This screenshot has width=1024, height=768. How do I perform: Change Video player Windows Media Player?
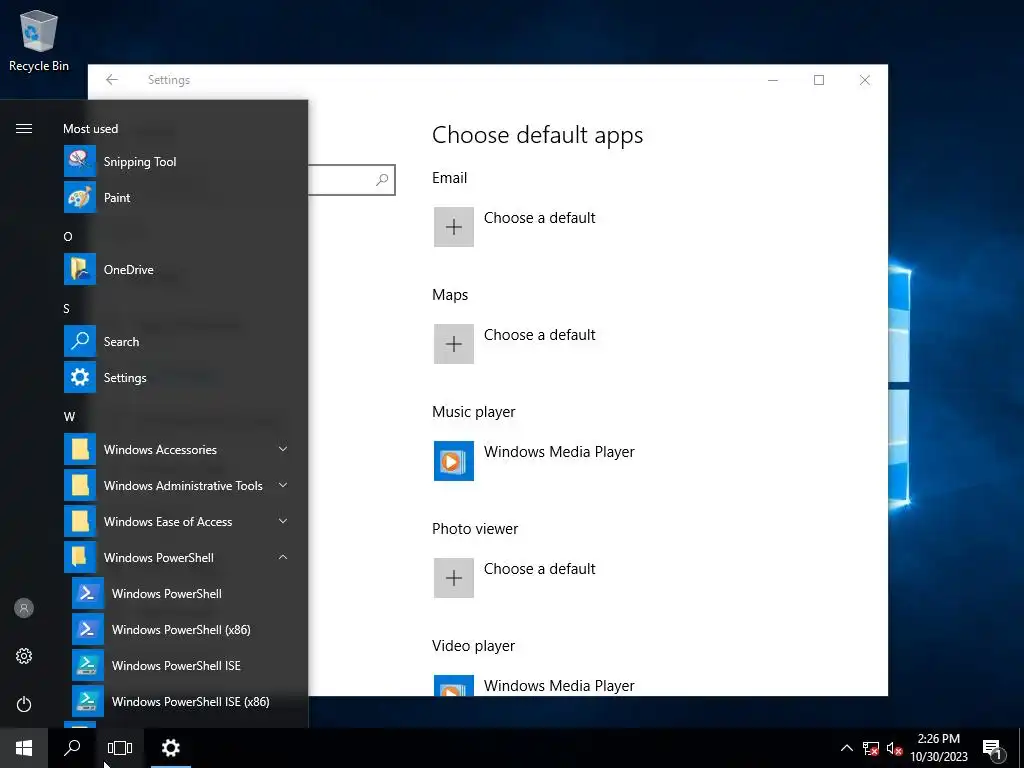[534, 686]
